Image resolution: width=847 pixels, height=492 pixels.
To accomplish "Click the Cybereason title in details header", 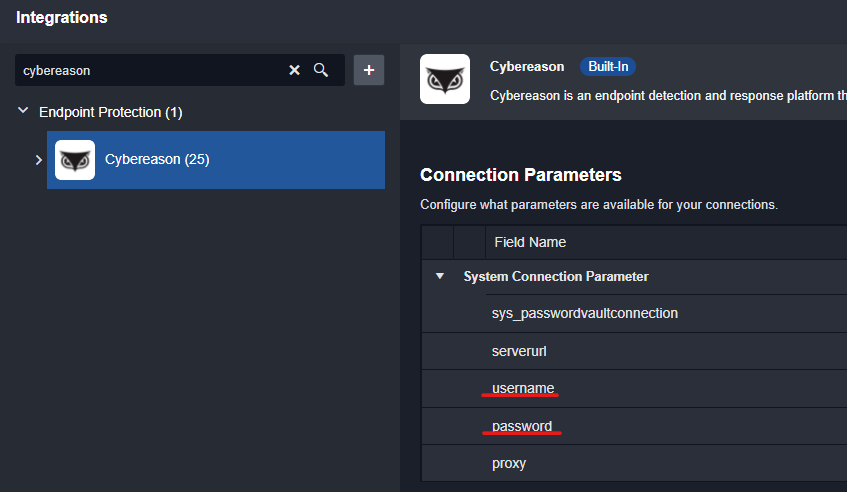I will pyautogui.click(x=527, y=67).
